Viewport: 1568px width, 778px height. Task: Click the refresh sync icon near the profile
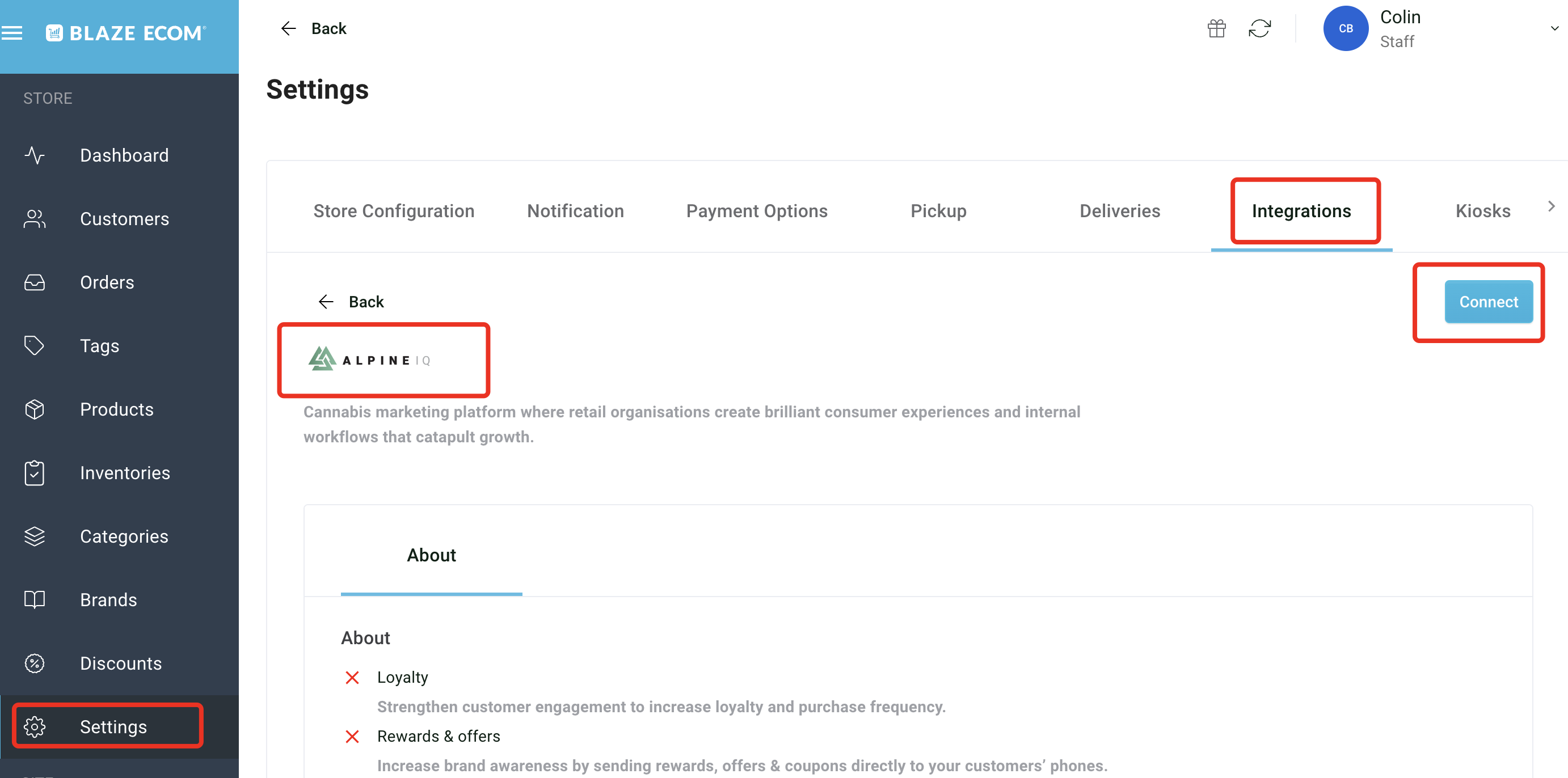click(x=1261, y=28)
